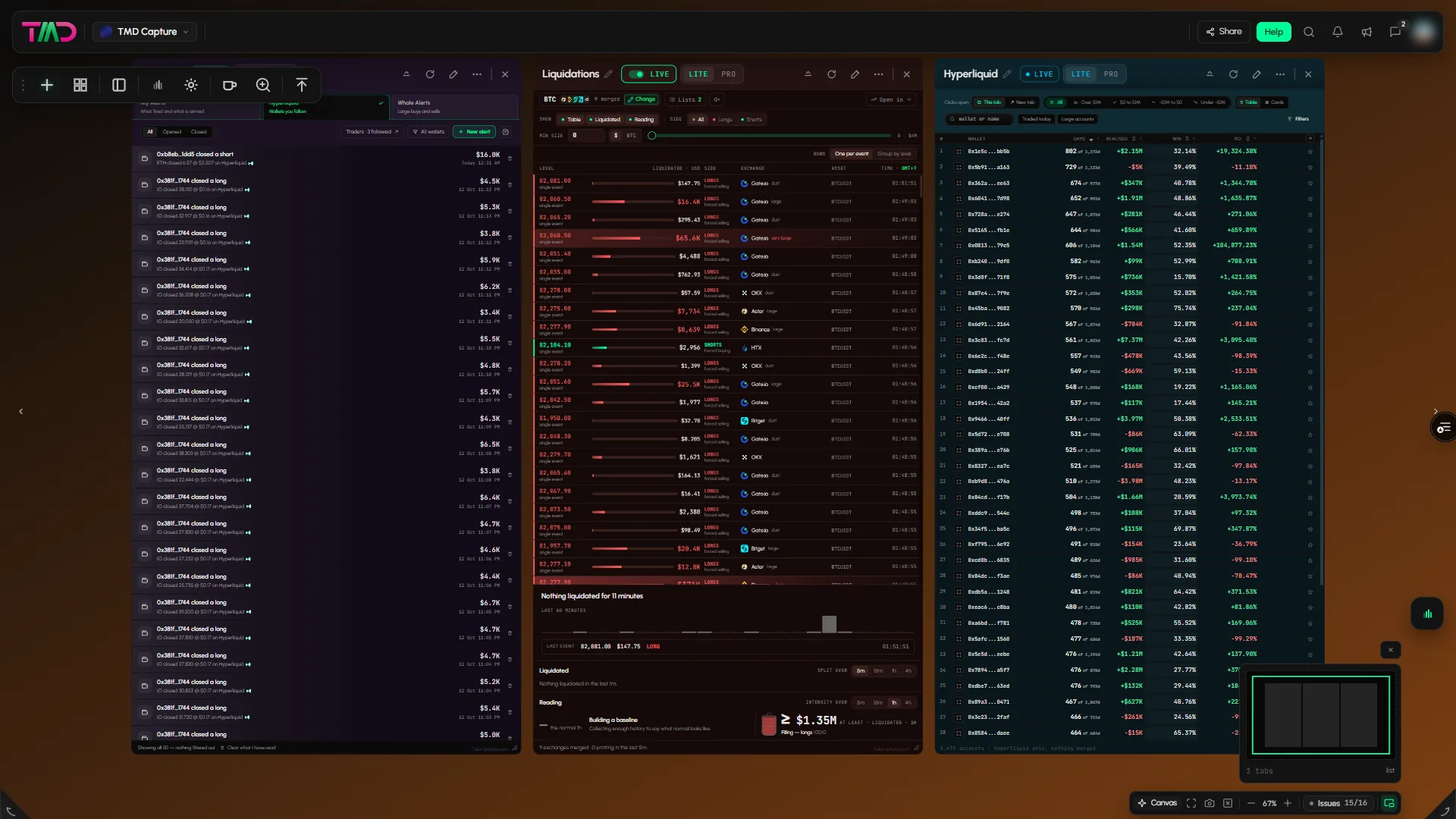Click the Share button

1224,32
